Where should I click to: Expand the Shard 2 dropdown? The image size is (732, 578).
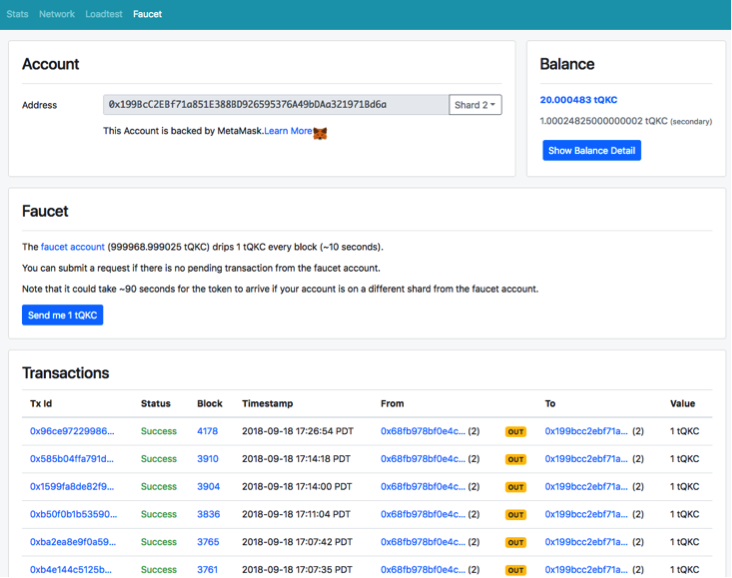[475, 105]
